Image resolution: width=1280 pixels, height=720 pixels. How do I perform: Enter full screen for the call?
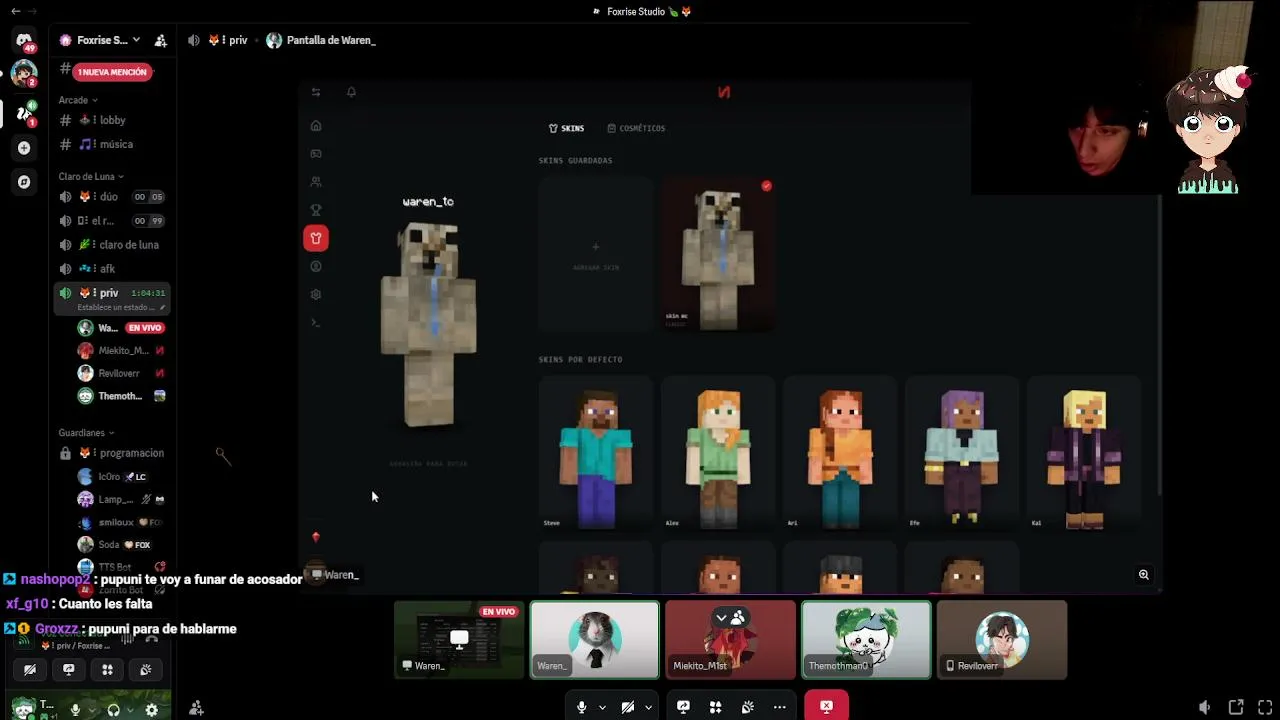point(1265,707)
